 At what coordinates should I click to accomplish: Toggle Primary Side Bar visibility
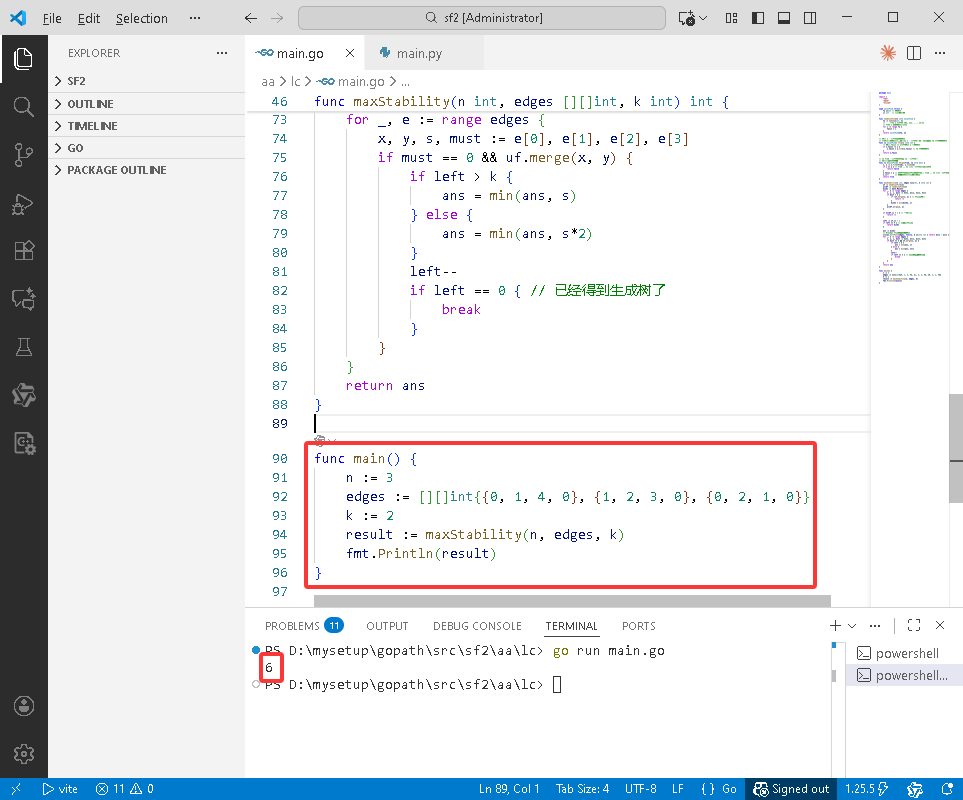(758, 18)
